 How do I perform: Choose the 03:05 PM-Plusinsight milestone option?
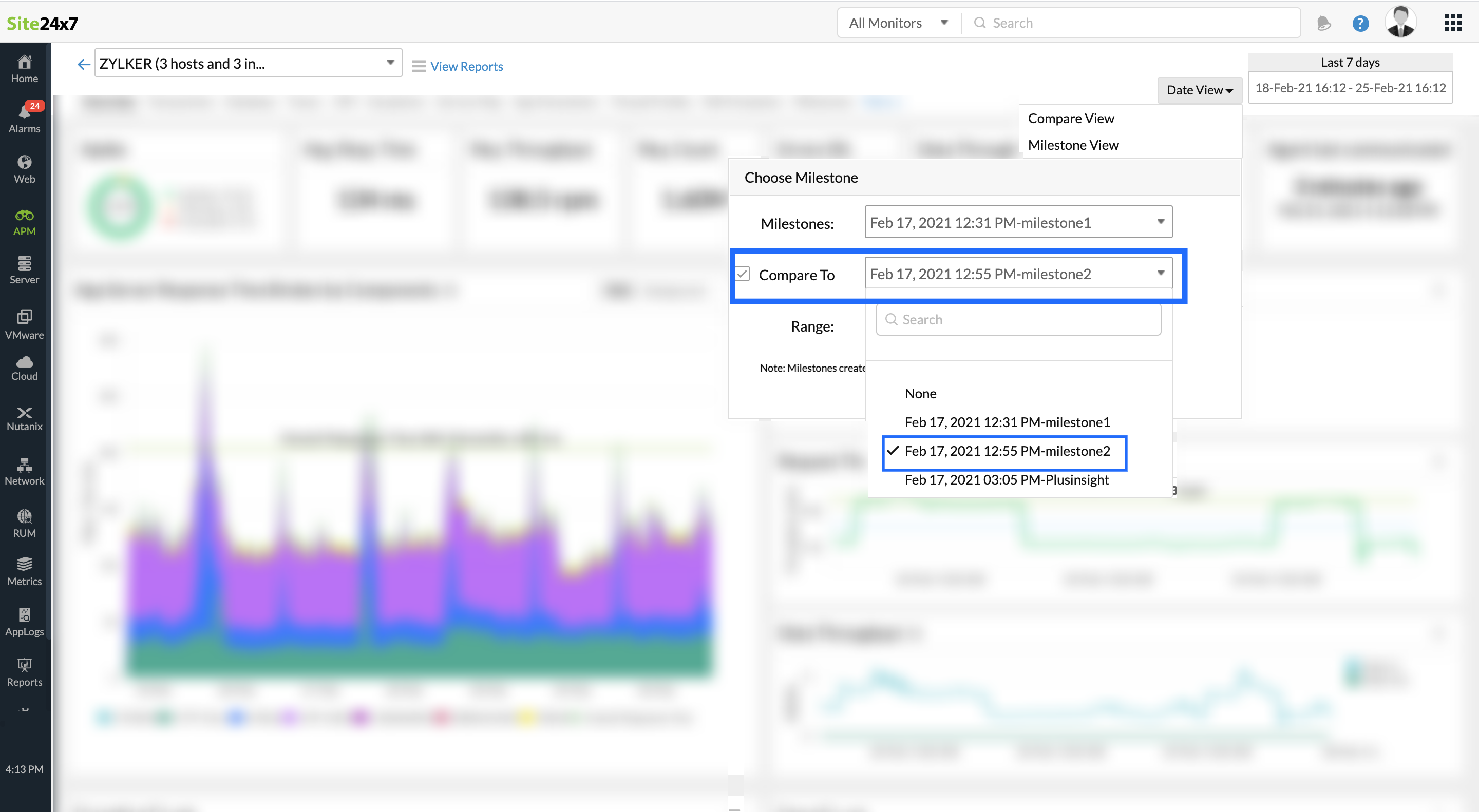coord(1007,479)
